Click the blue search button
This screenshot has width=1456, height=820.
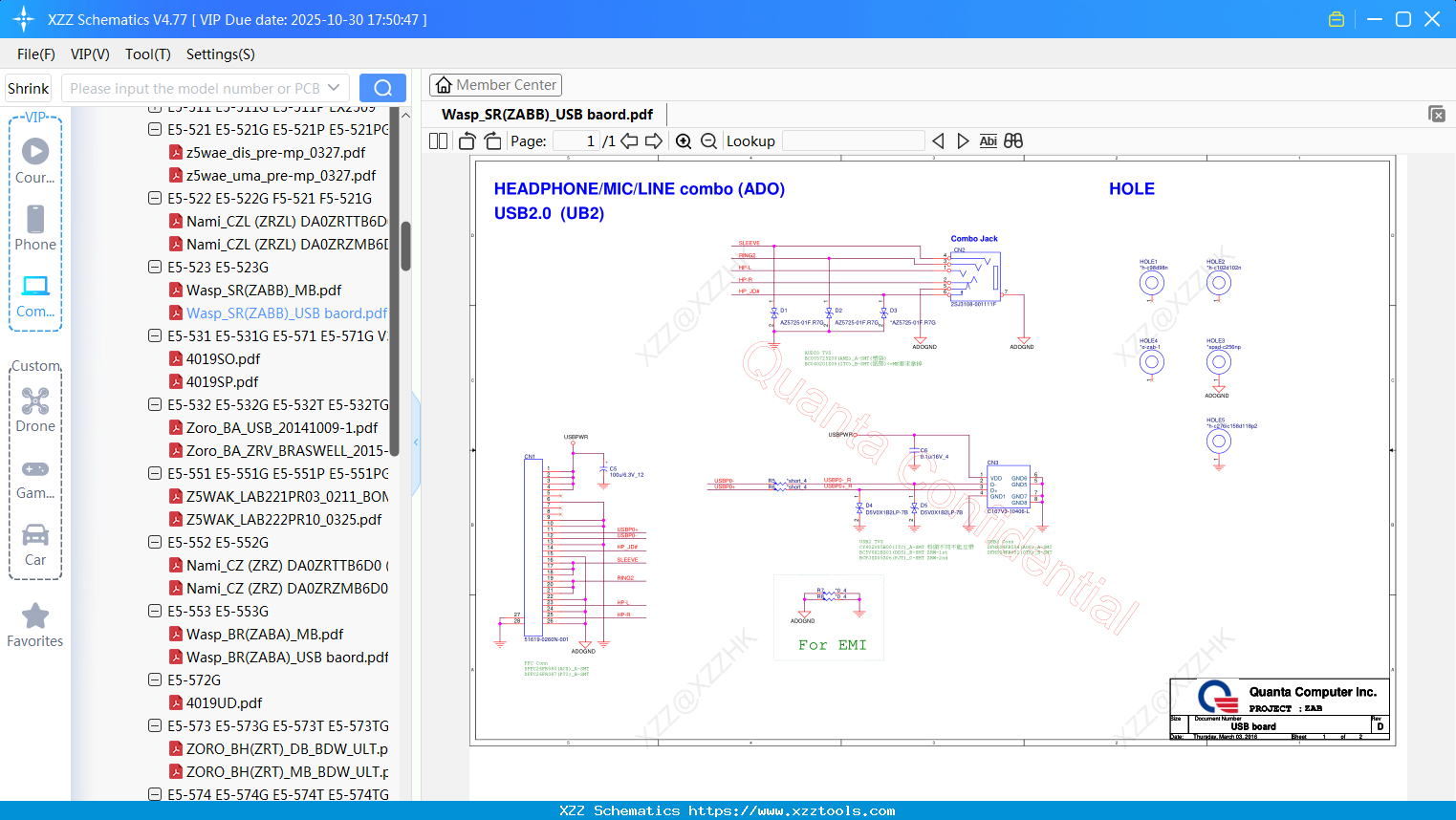[382, 88]
